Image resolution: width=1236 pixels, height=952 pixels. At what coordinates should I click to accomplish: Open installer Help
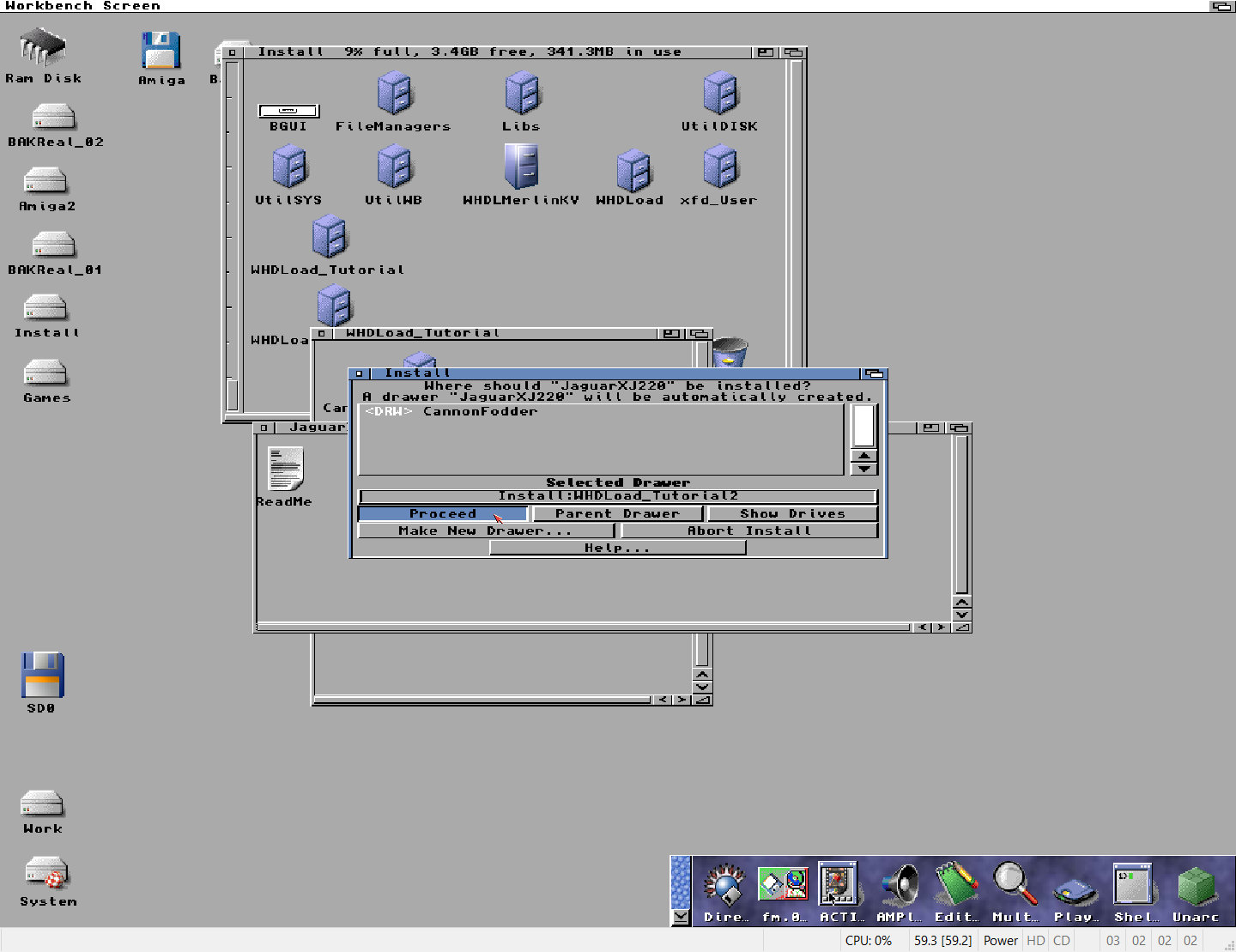pyautogui.click(x=617, y=548)
